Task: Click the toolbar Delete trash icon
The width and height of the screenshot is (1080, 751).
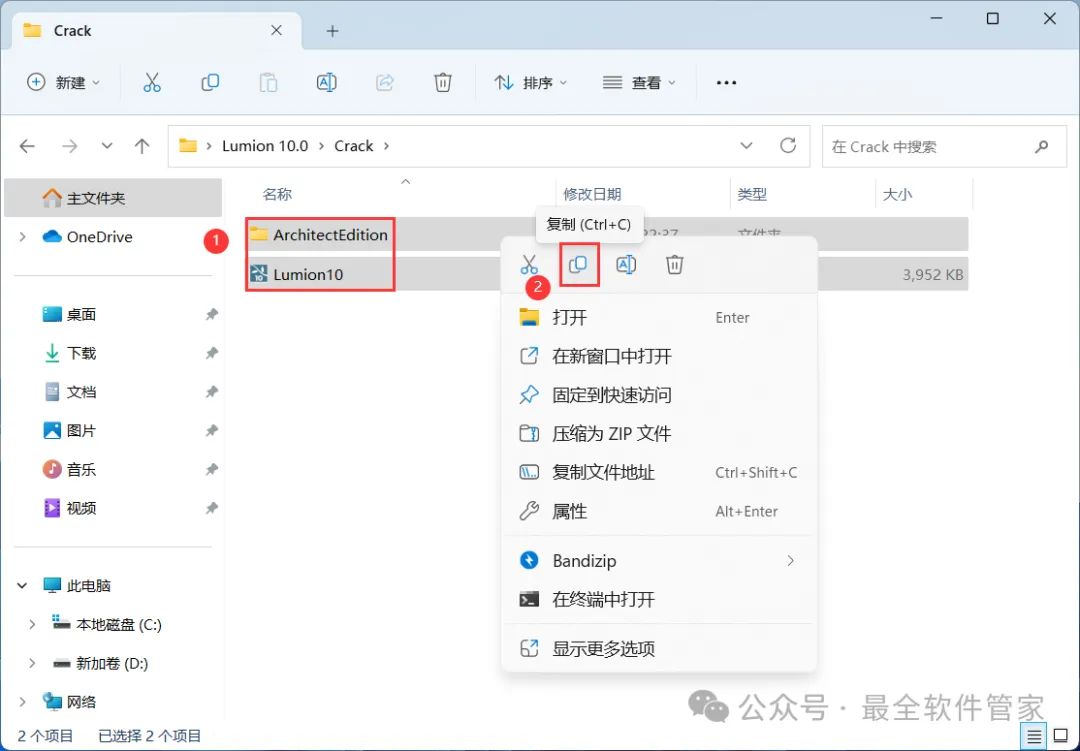Action: click(x=443, y=83)
